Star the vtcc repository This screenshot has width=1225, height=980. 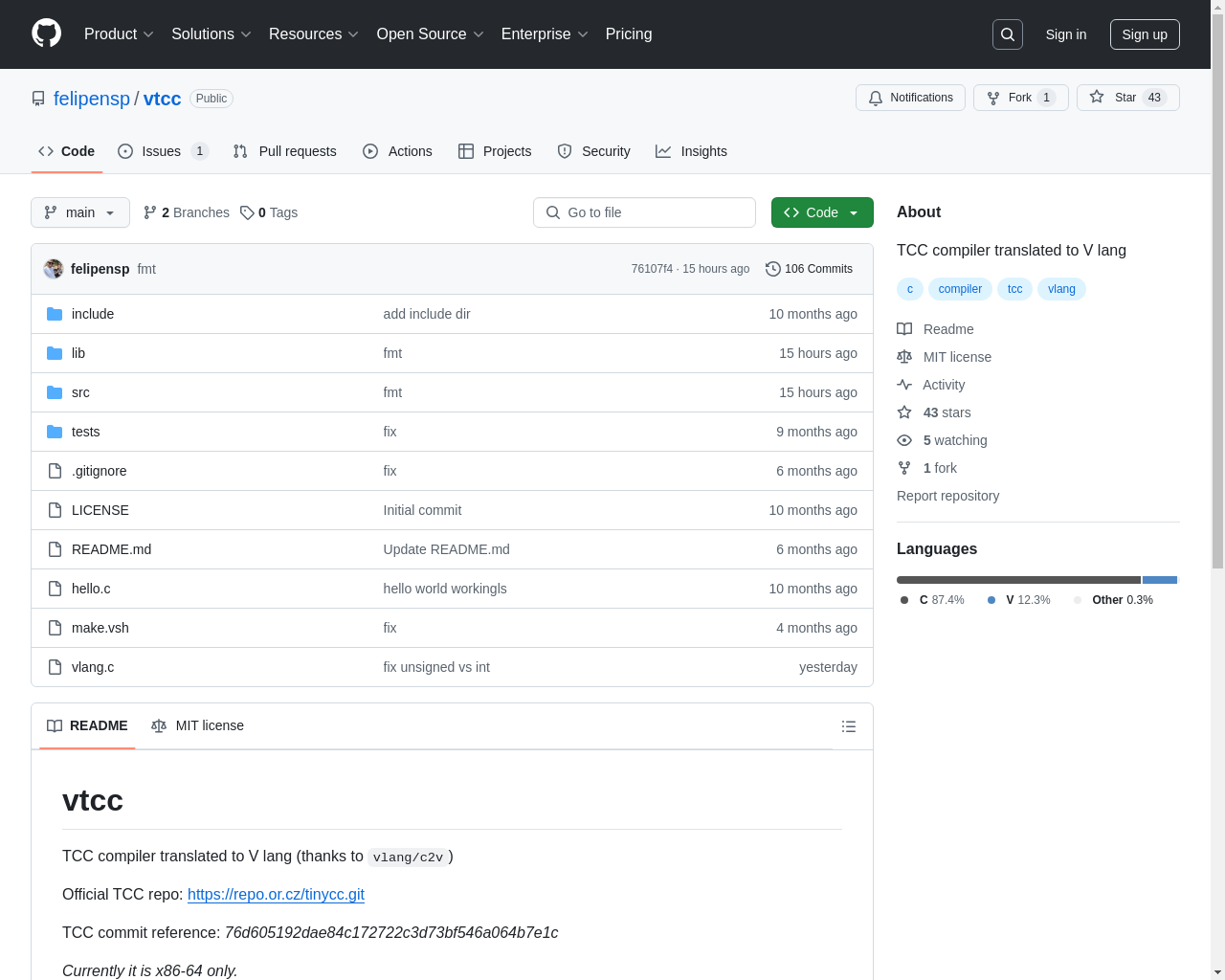point(1113,98)
